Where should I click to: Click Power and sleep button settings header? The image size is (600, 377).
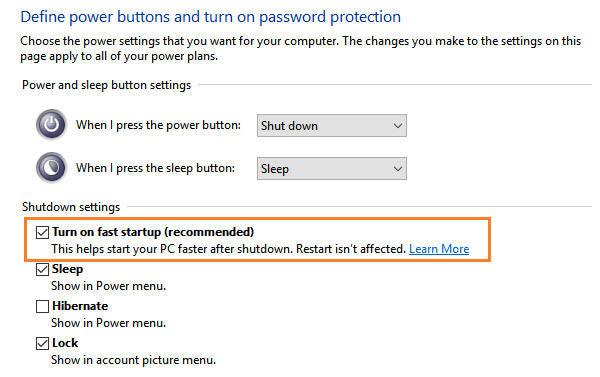click(x=106, y=85)
